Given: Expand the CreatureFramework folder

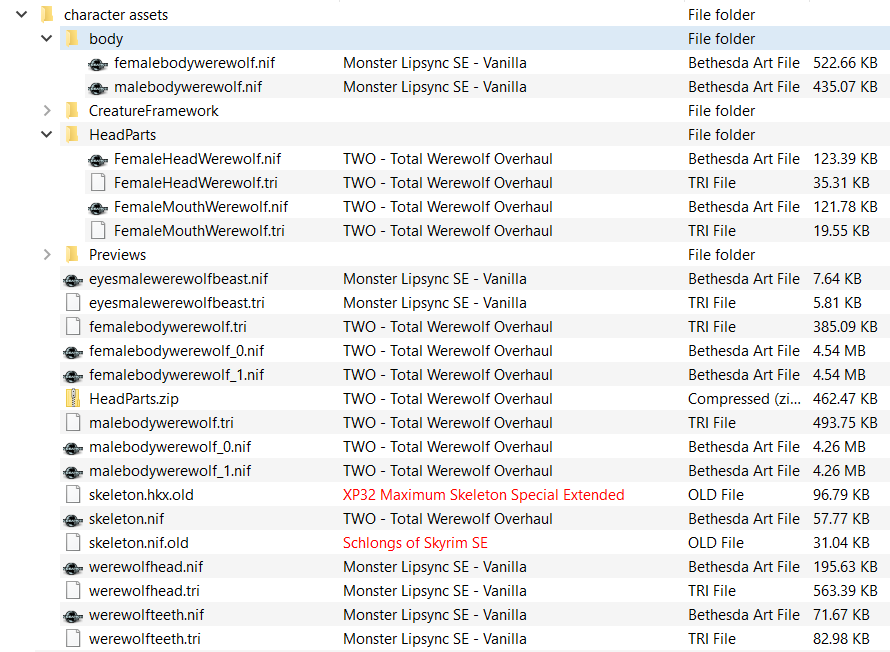Looking at the screenshot, I should click(47, 111).
